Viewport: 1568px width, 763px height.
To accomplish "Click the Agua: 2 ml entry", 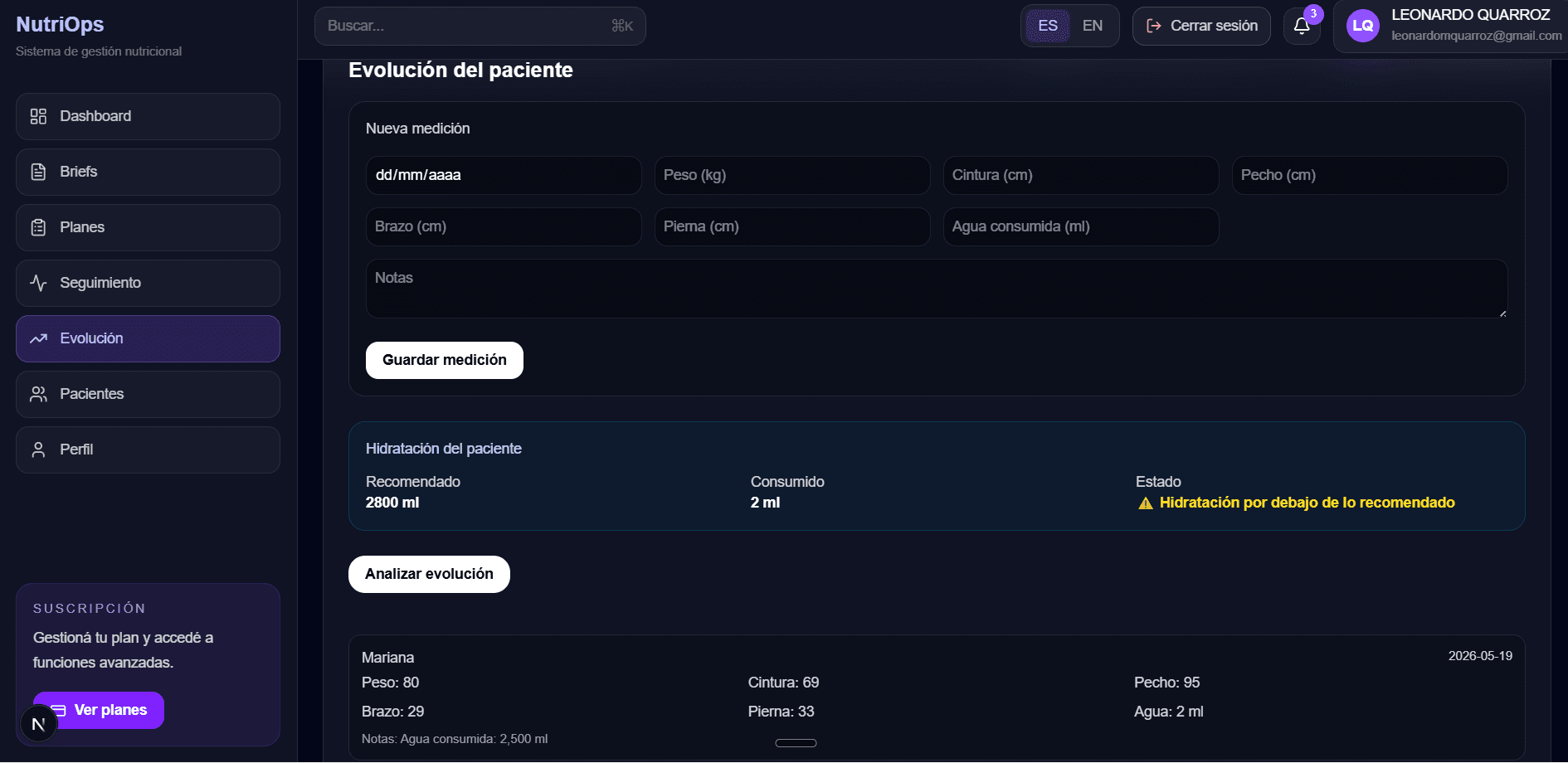I will click(x=1168, y=712).
